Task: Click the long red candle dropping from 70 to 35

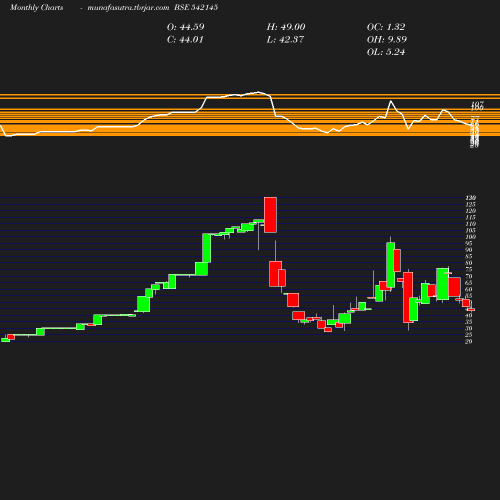Action: [408, 297]
